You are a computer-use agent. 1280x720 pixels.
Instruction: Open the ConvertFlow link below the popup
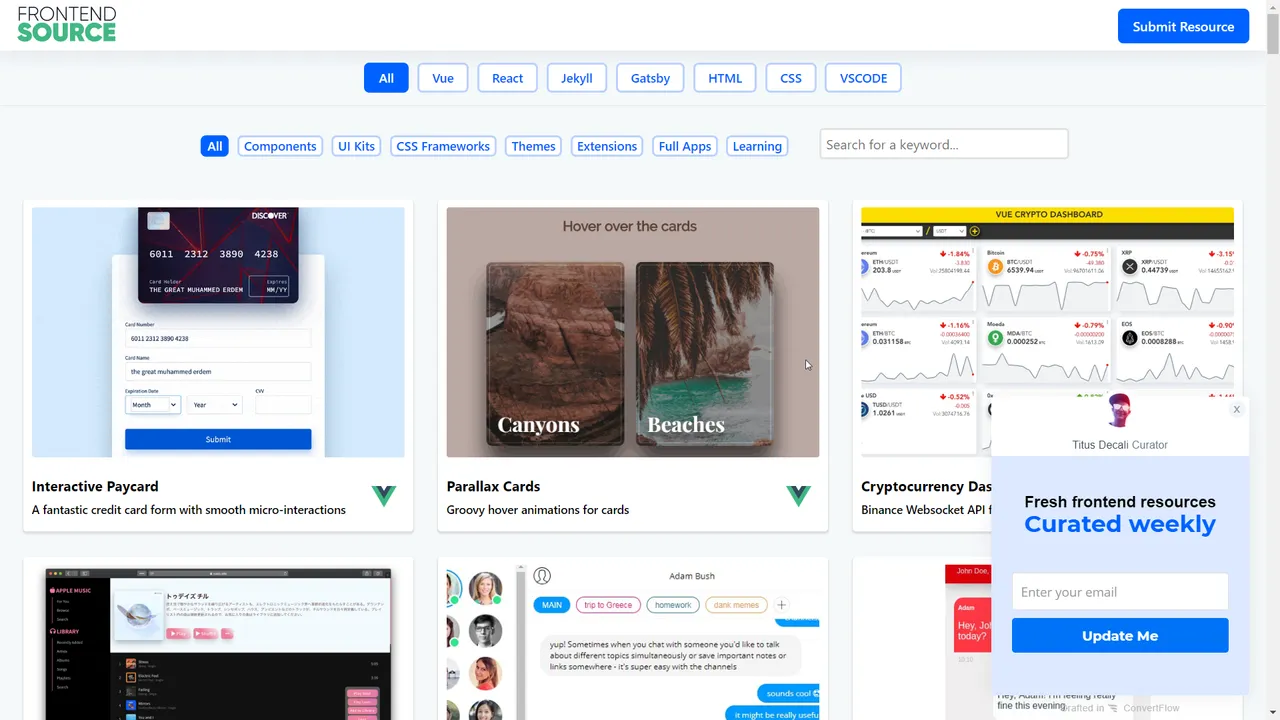(x=1150, y=708)
